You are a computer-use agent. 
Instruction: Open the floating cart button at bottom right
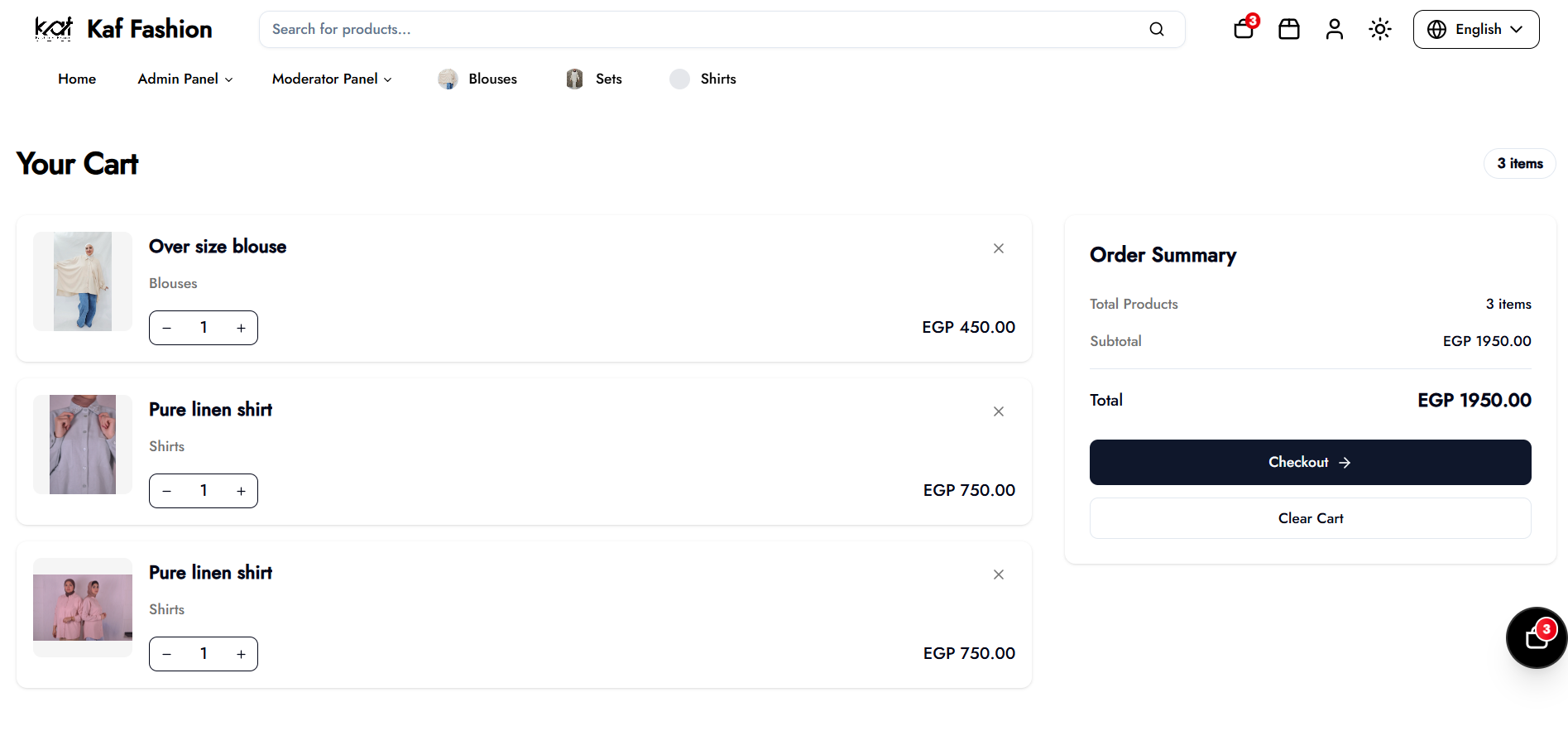point(1537,637)
